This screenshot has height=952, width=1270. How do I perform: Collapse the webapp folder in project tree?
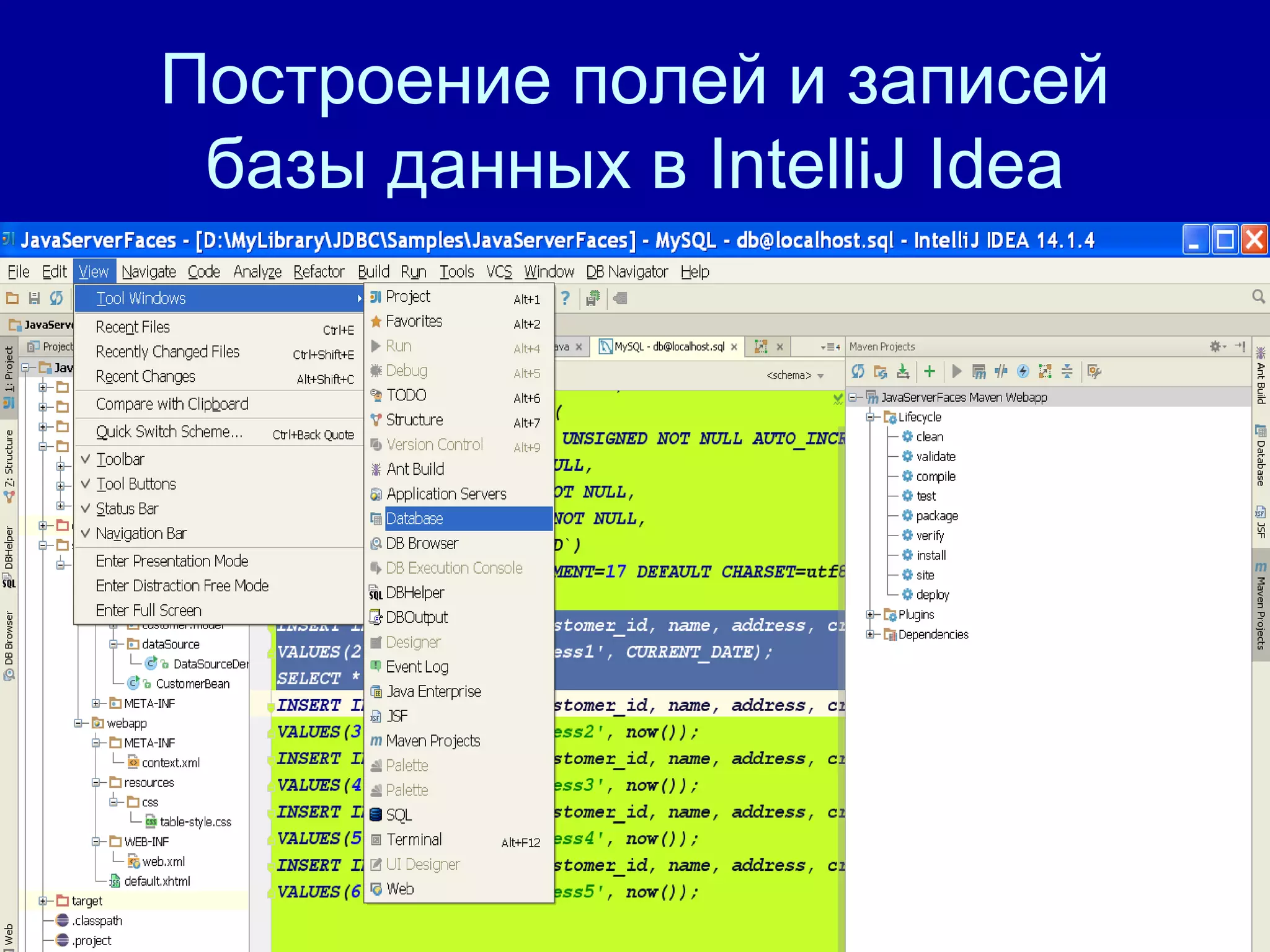[78, 723]
